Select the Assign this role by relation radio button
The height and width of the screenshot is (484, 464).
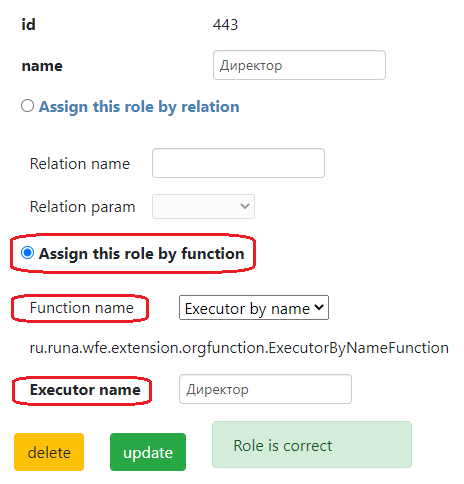pyautogui.click(x=27, y=106)
